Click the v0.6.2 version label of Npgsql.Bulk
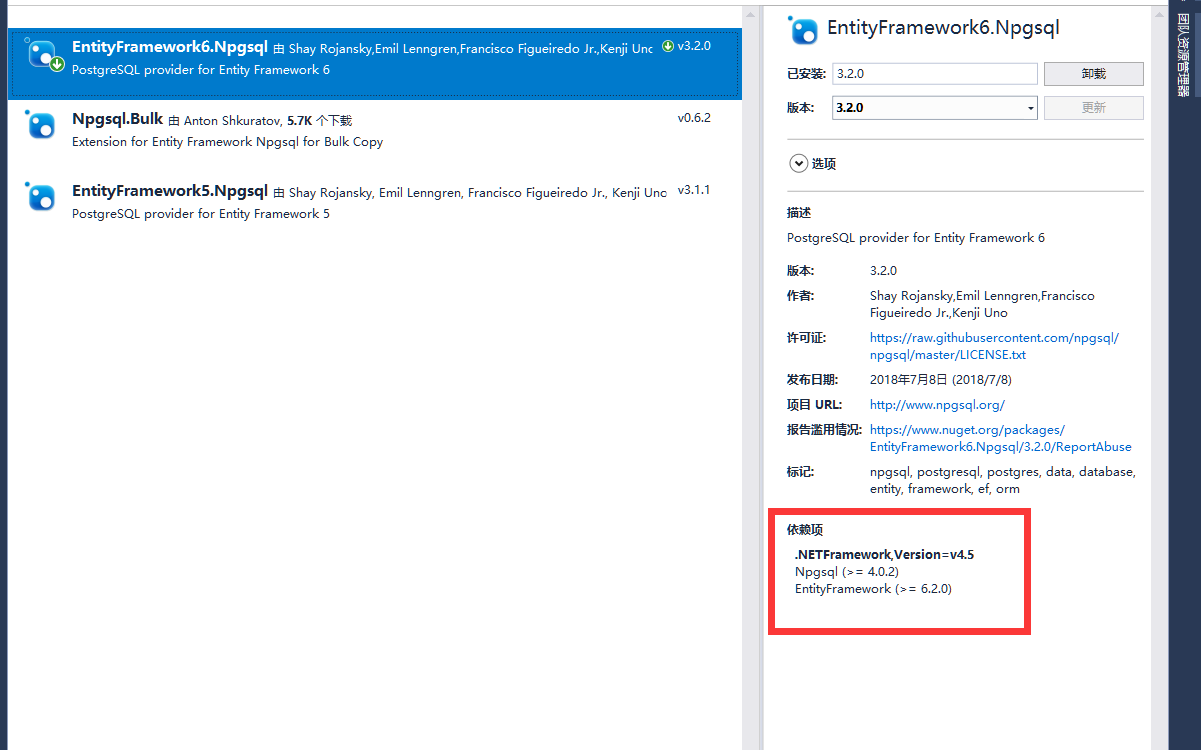 coord(694,118)
